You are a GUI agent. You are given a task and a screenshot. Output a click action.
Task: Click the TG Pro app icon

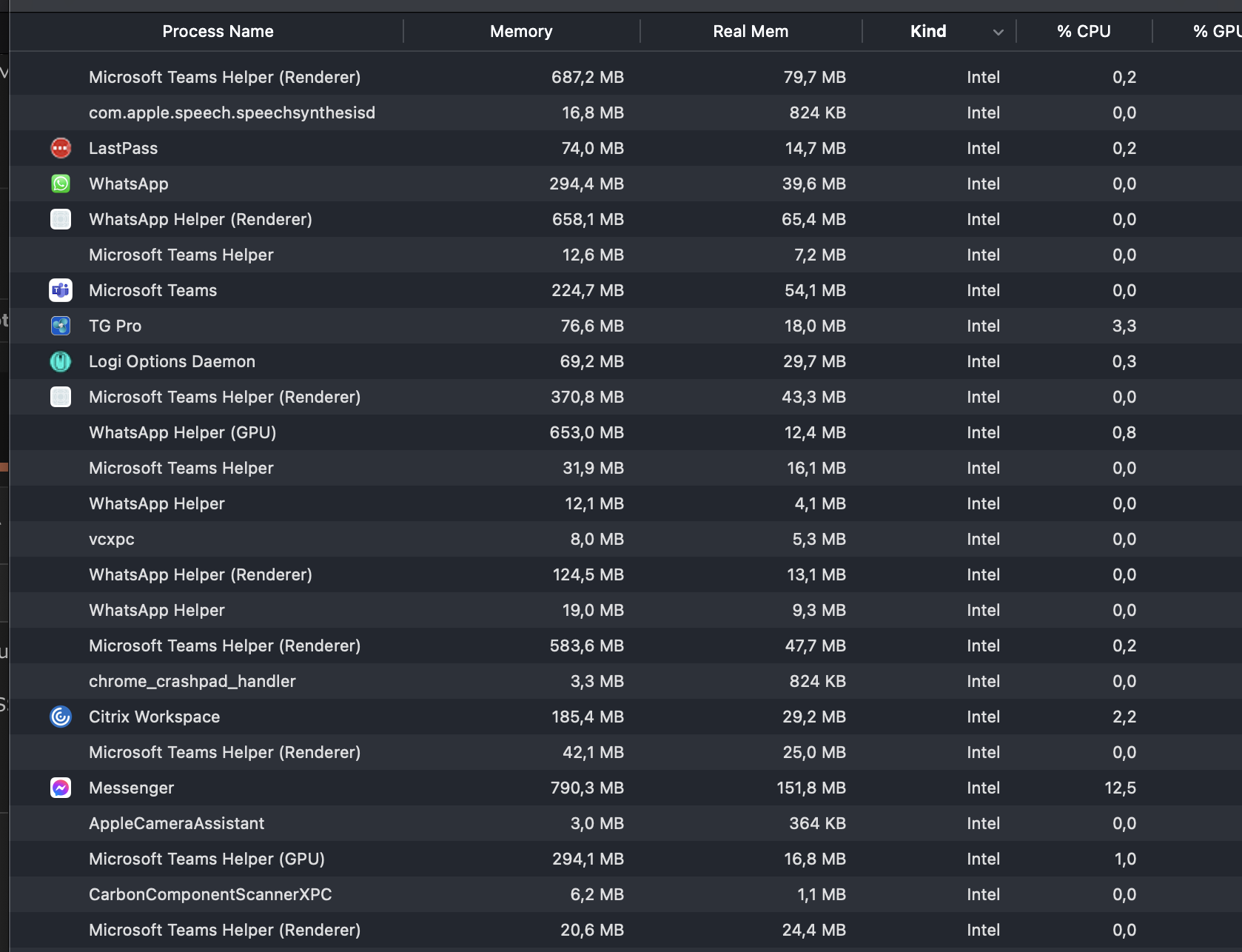(61, 326)
